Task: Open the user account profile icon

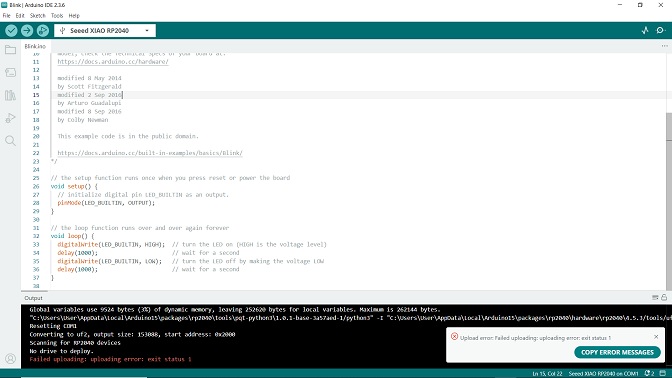Action: pyautogui.click(x=10, y=358)
